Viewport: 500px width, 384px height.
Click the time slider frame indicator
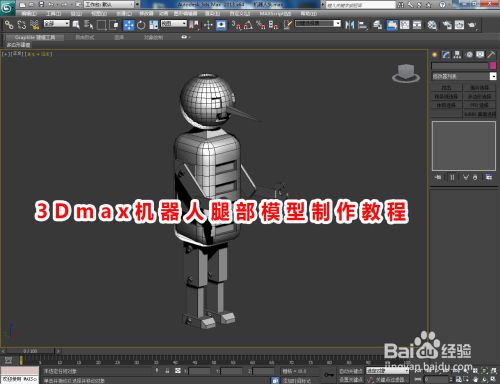pos(30,351)
